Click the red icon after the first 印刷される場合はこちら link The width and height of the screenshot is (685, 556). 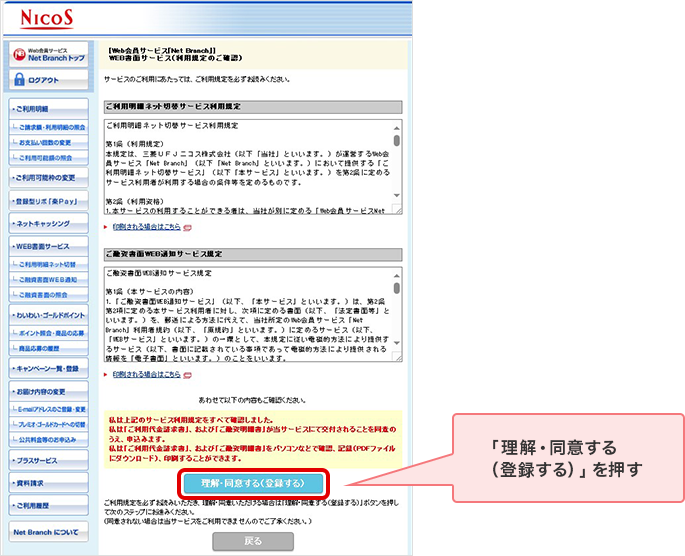[187, 228]
